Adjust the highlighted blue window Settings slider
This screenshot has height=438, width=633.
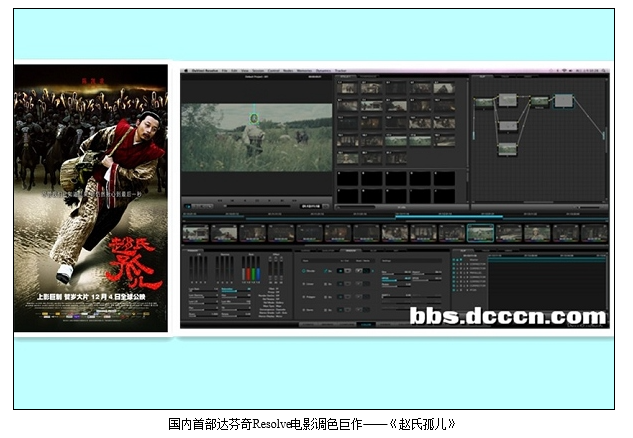pyautogui.click(x=396, y=279)
